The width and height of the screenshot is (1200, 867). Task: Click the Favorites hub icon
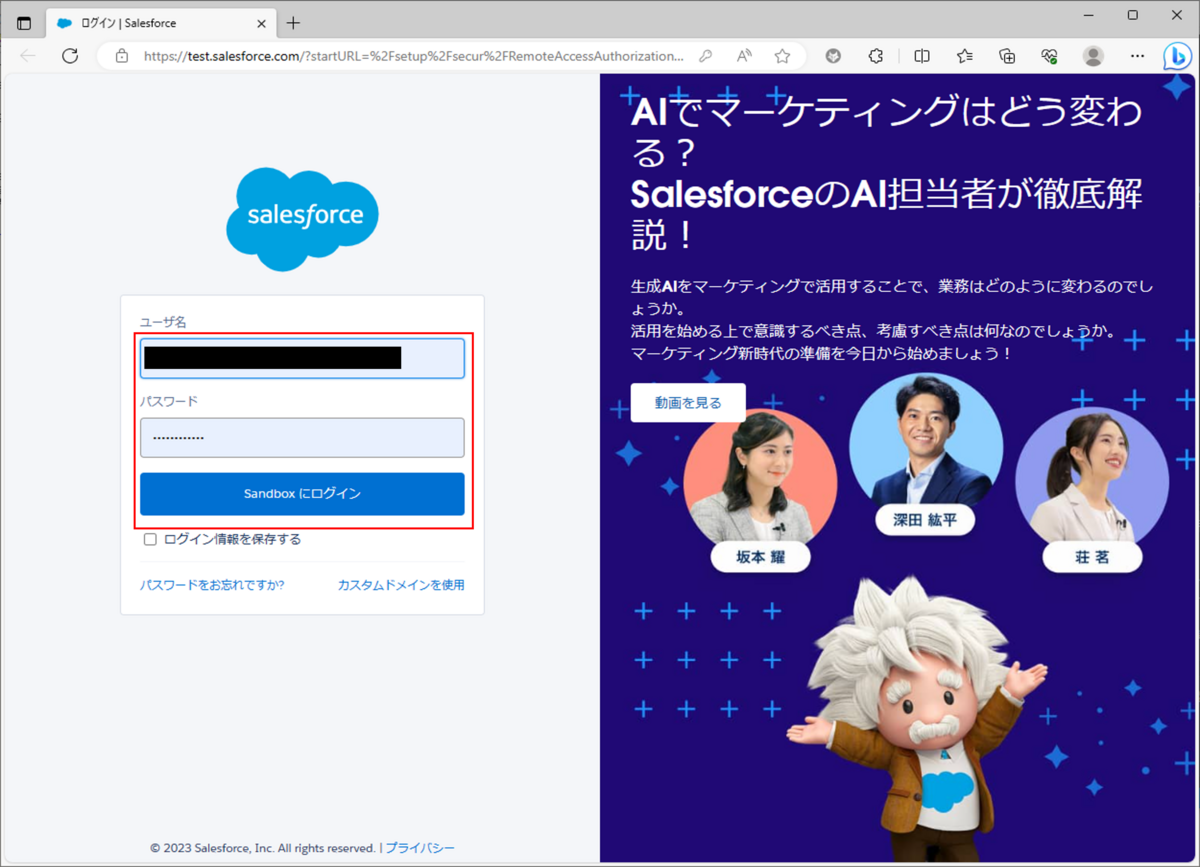click(964, 56)
